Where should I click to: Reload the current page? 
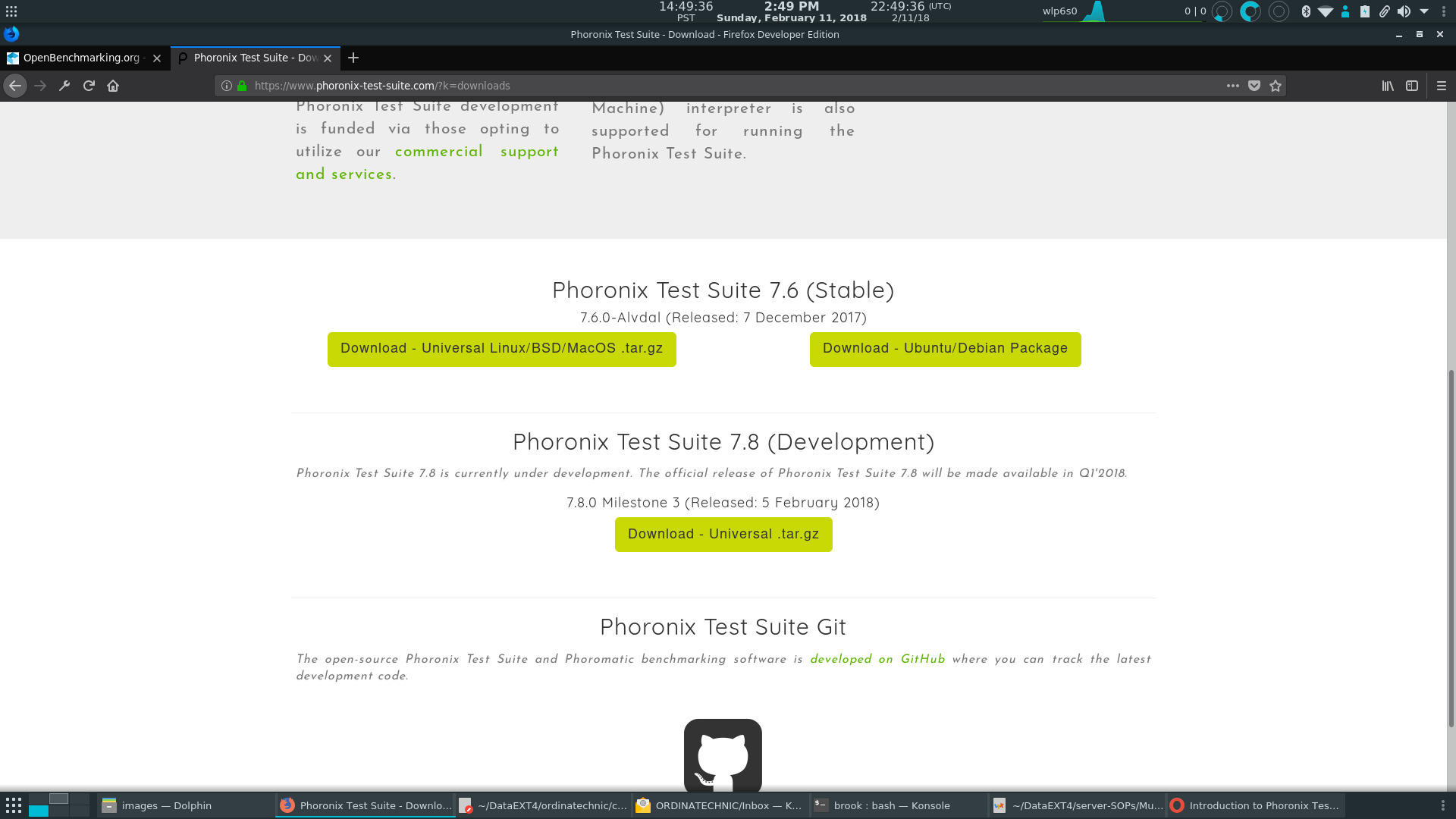89,86
